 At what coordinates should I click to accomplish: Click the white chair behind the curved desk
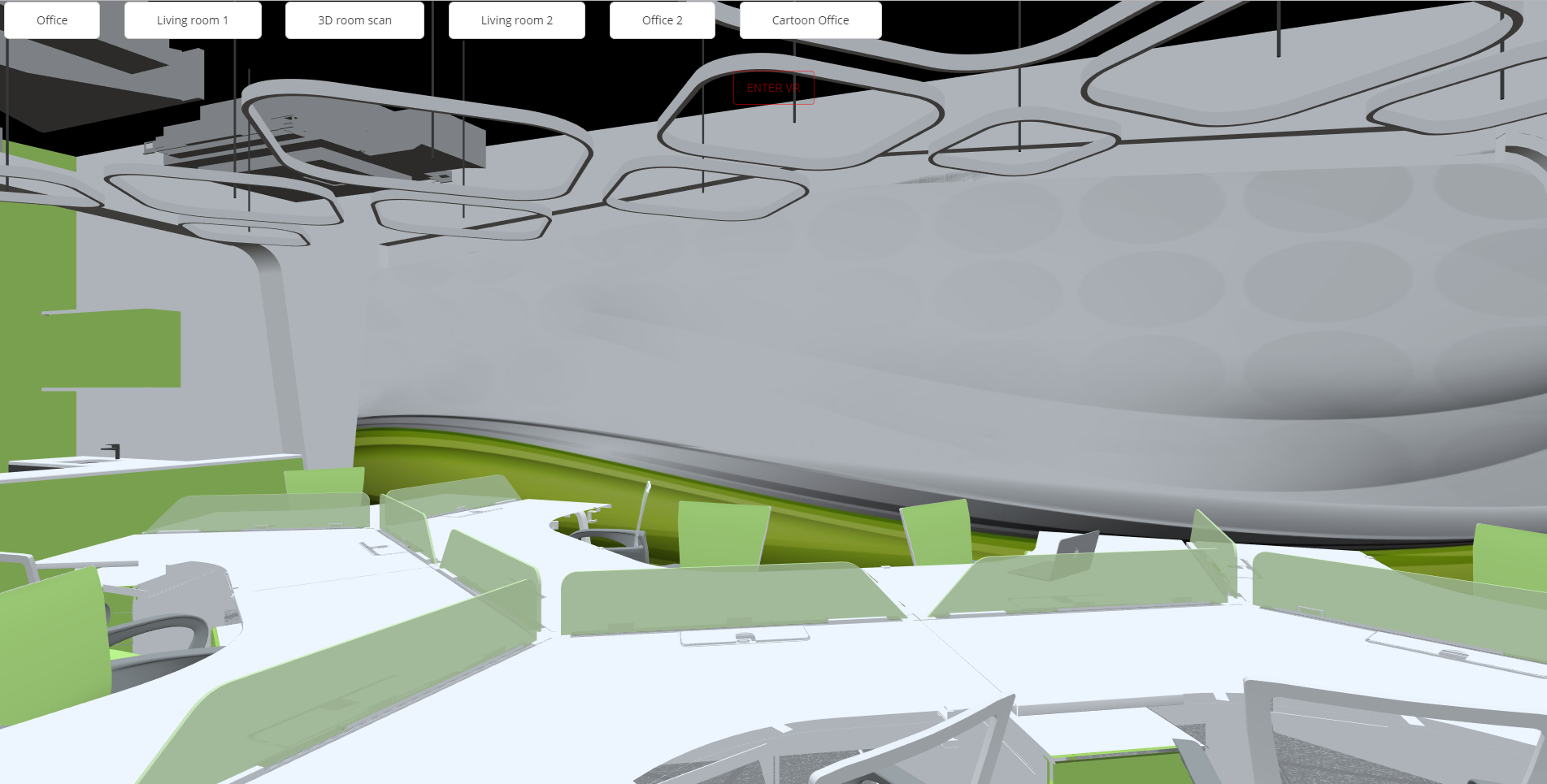(618, 532)
